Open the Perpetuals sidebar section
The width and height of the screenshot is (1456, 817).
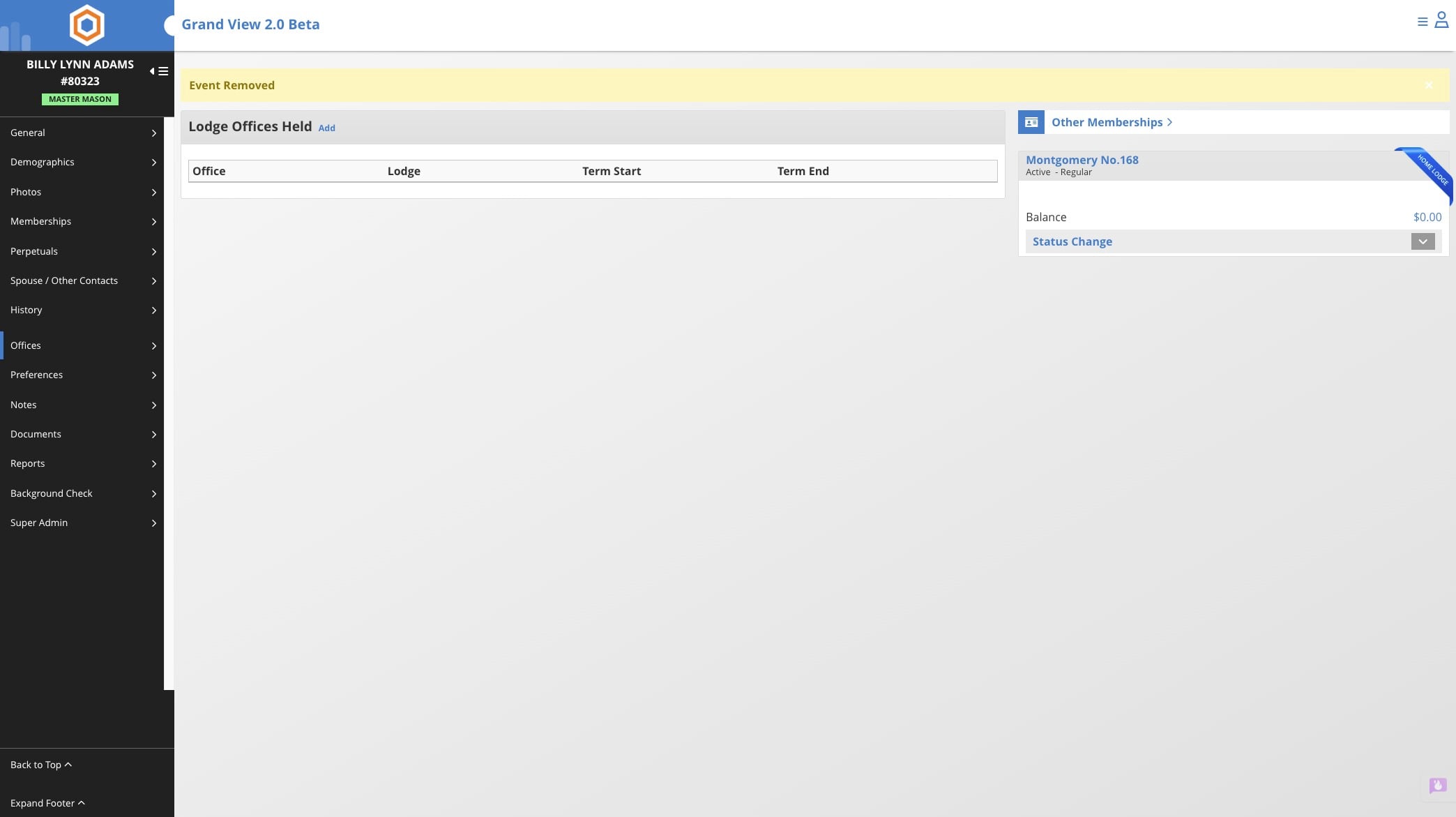[x=82, y=251]
